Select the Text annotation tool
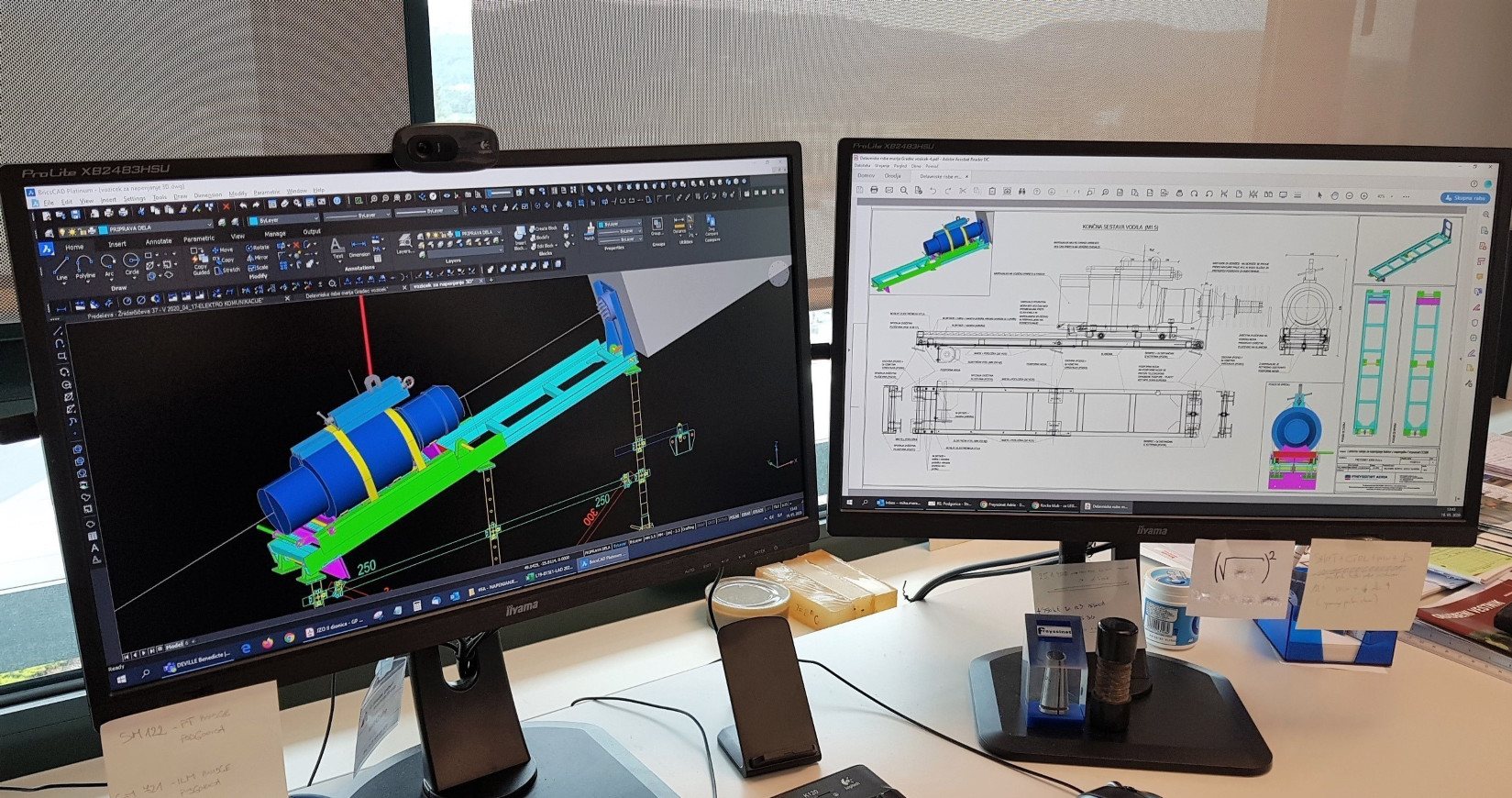Viewport: 1512px width, 798px height. pos(337,249)
